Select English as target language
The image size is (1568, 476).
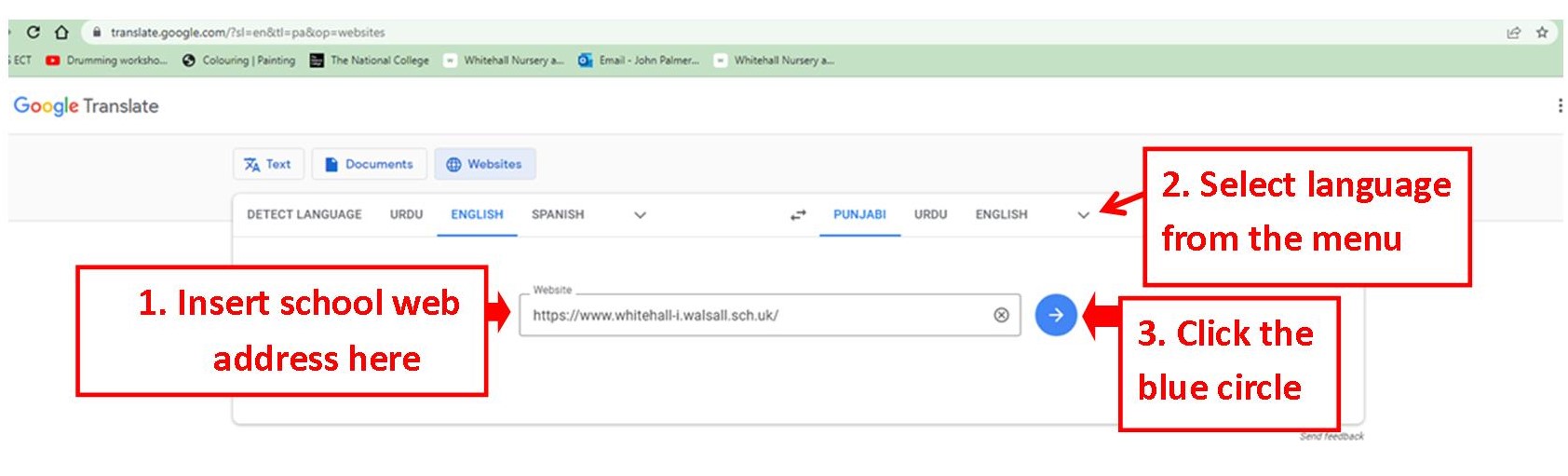(1001, 214)
